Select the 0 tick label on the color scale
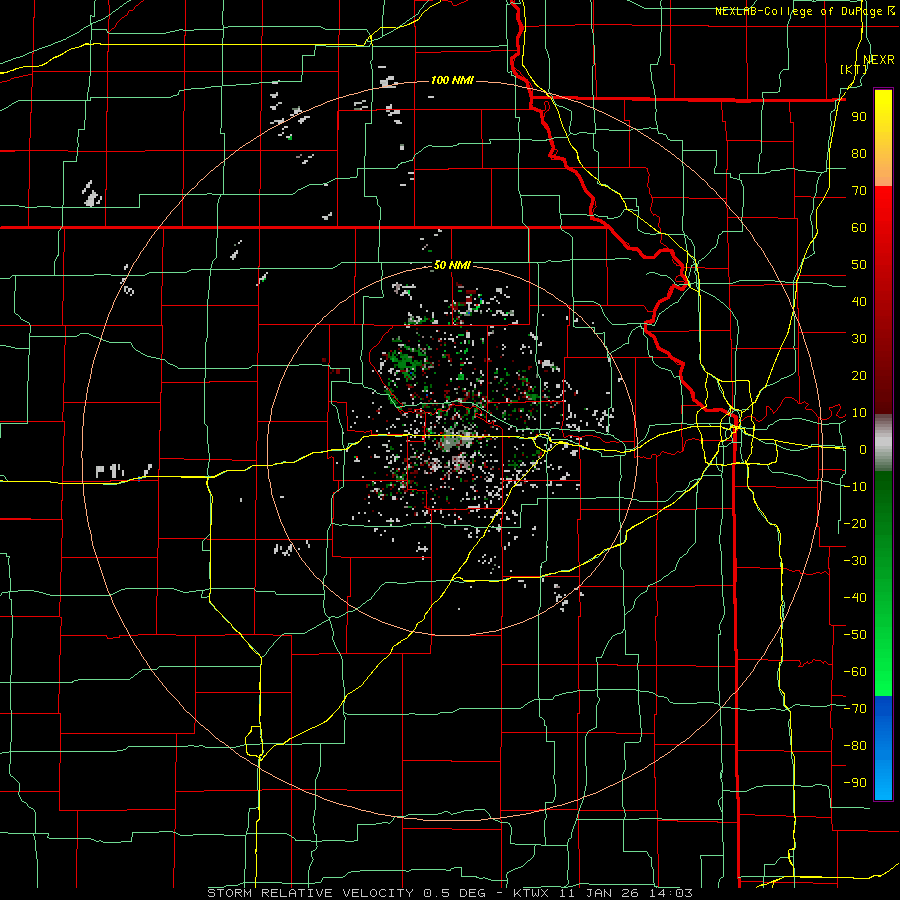Screen dimensions: 900x900 pos(862,449)
